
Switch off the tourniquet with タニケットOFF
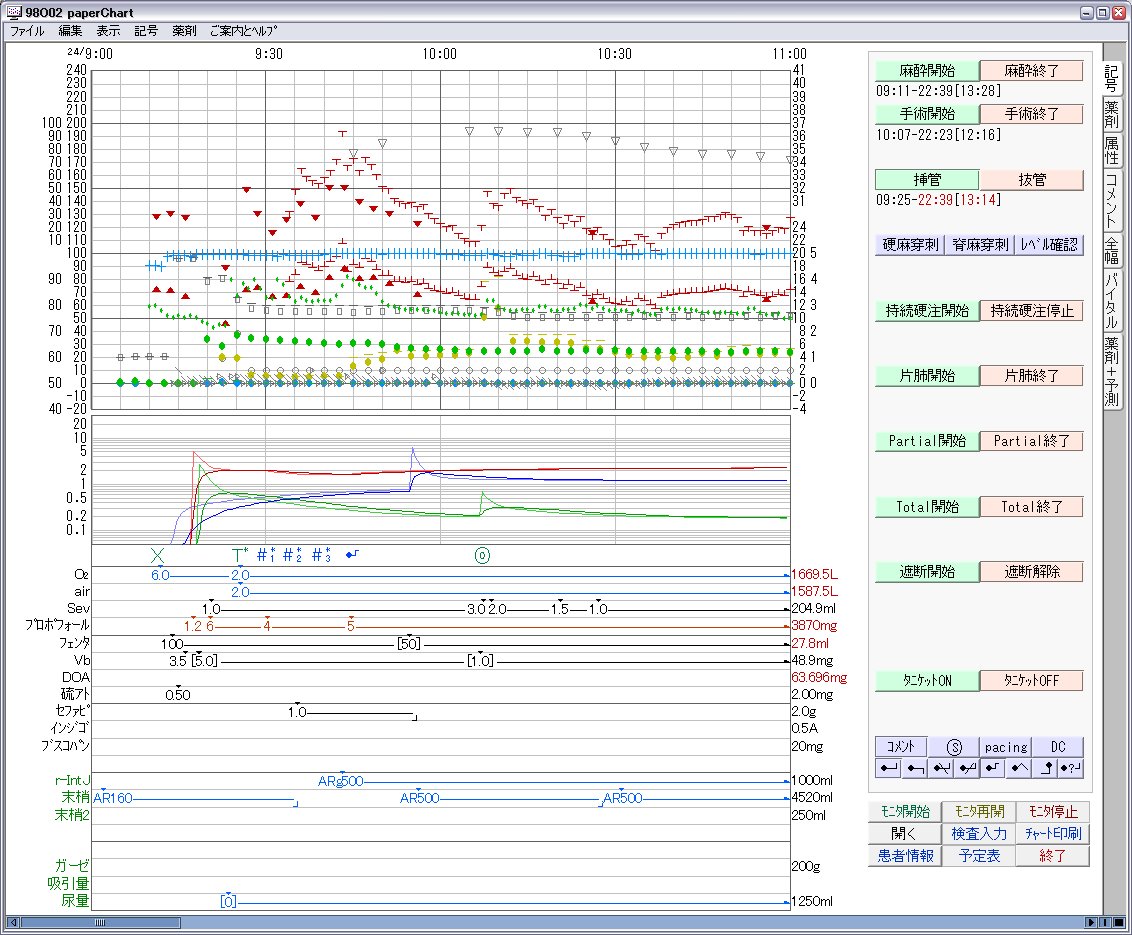coord(1030,680)
